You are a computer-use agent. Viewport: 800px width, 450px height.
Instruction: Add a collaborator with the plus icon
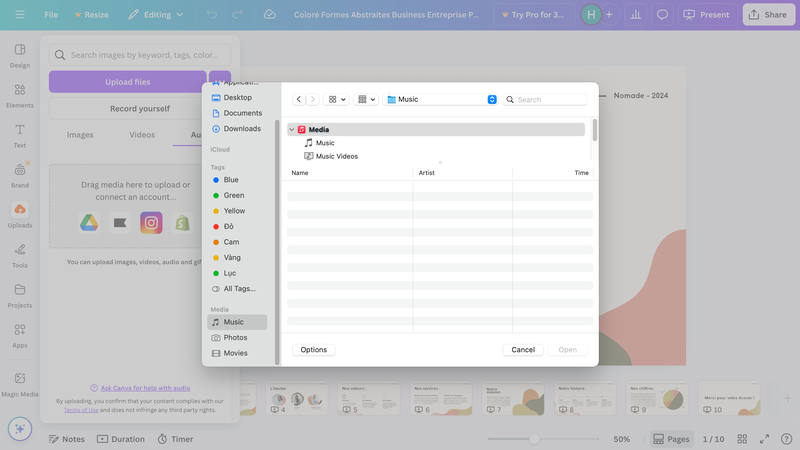tap(609, 14)
